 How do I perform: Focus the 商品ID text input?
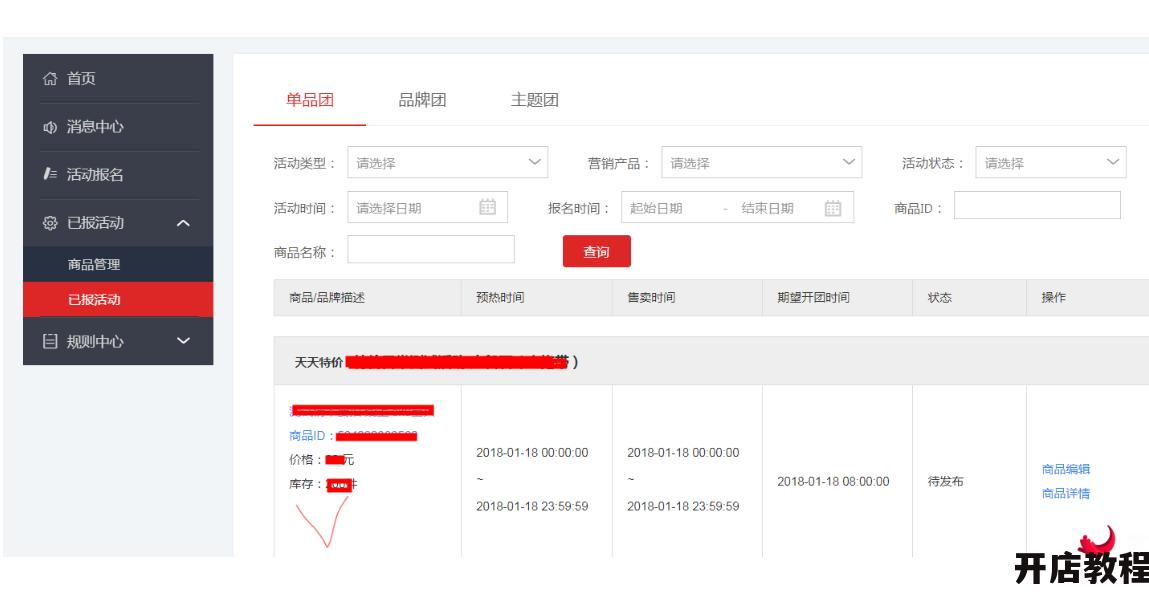1037,205
